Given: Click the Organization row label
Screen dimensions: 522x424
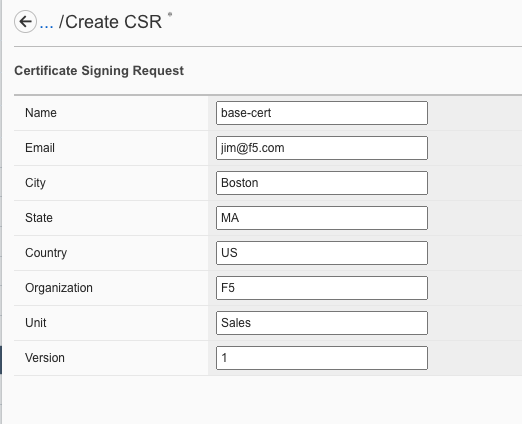Looking at the screenshot, I should point(59,288).
